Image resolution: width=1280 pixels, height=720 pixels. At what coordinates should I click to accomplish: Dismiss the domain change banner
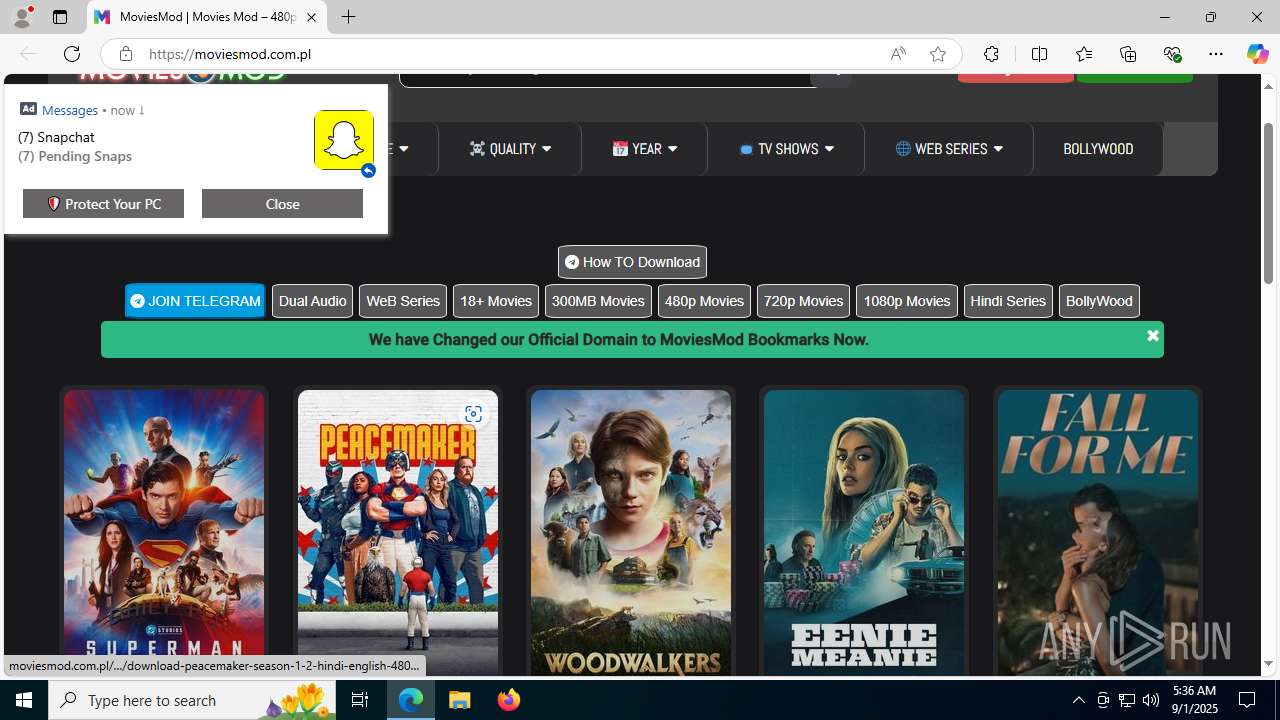(1152, 336)
